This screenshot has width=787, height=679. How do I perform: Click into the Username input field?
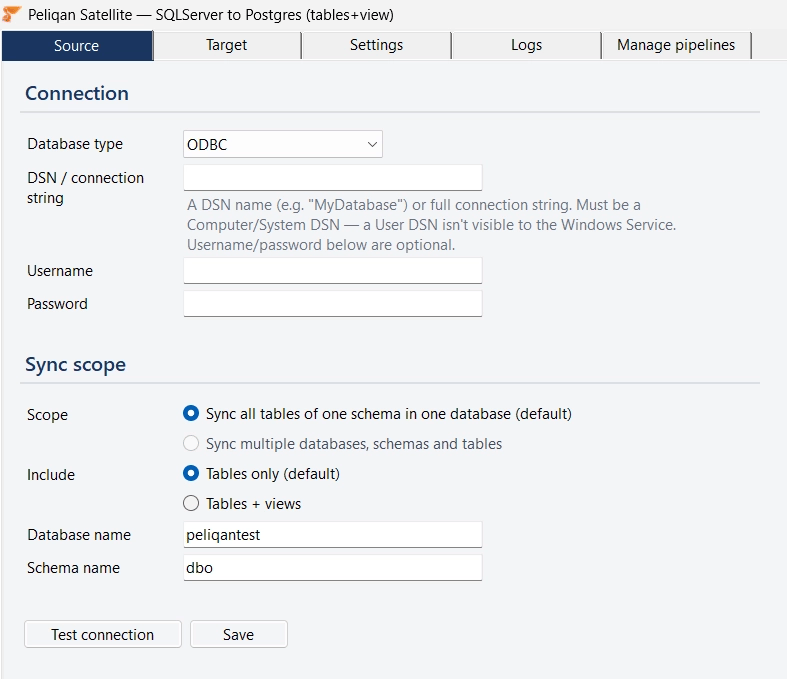click(333, 271)
